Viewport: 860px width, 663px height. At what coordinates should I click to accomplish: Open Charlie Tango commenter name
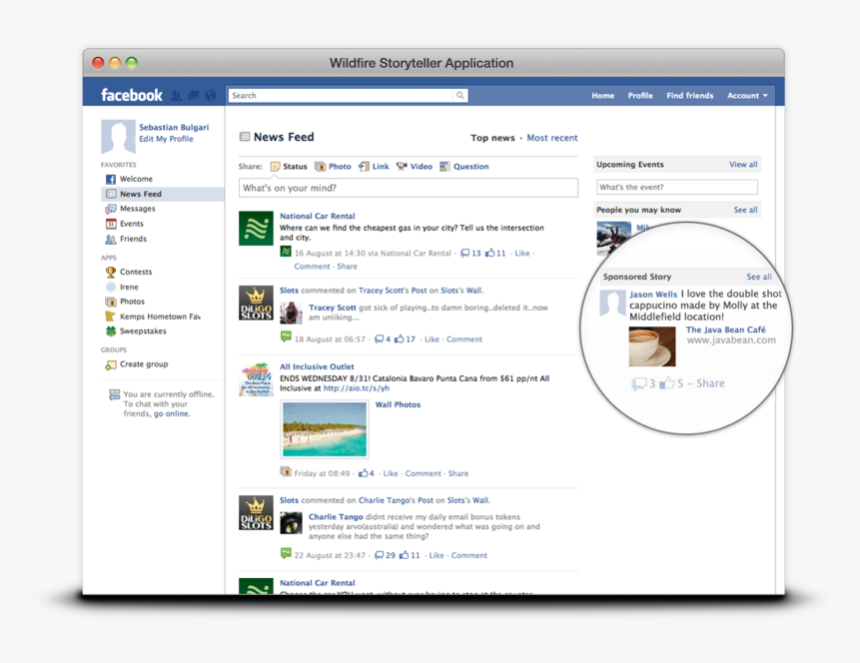pos(336,517)
